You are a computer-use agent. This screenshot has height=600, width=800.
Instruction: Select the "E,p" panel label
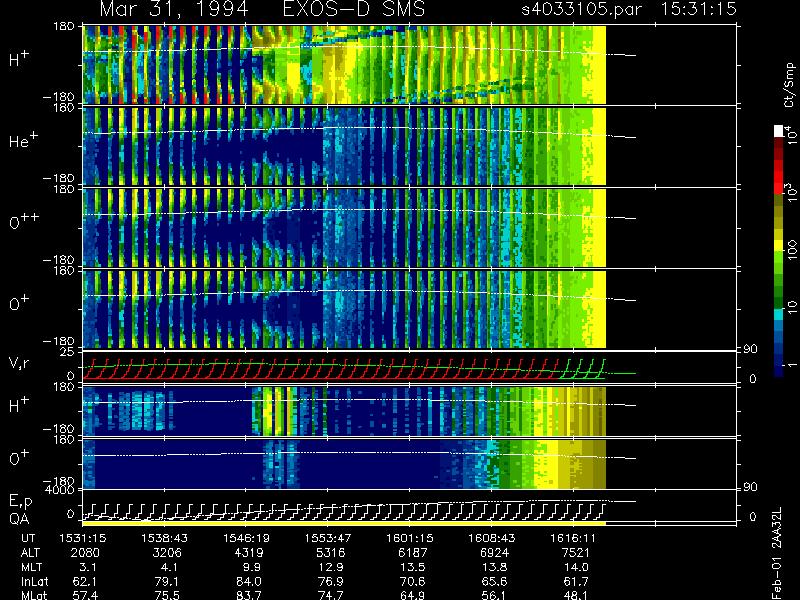click(x=20, y=502)
